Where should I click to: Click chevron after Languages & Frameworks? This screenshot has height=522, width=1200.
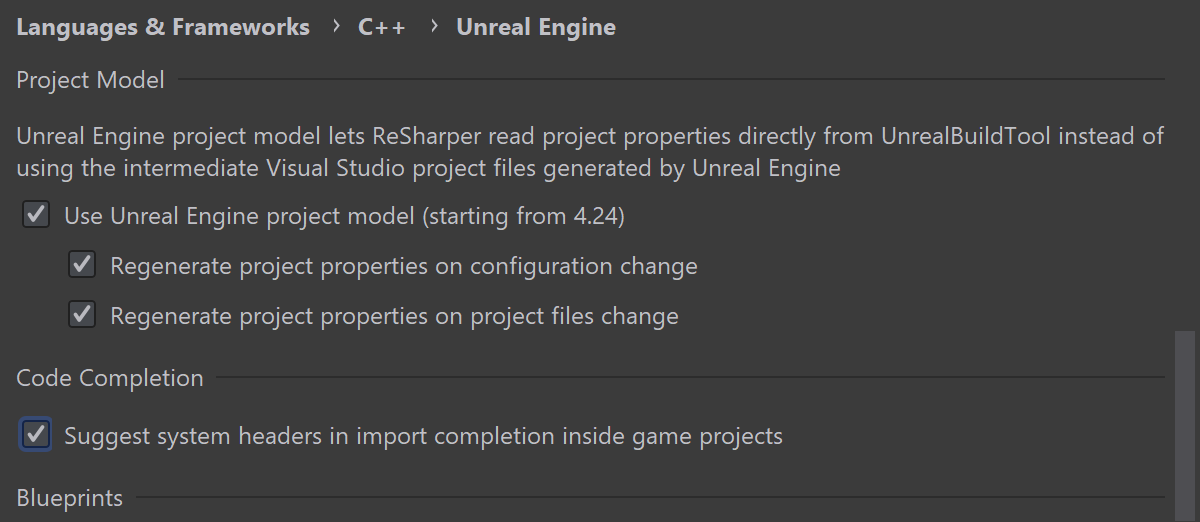click(335, 27)
